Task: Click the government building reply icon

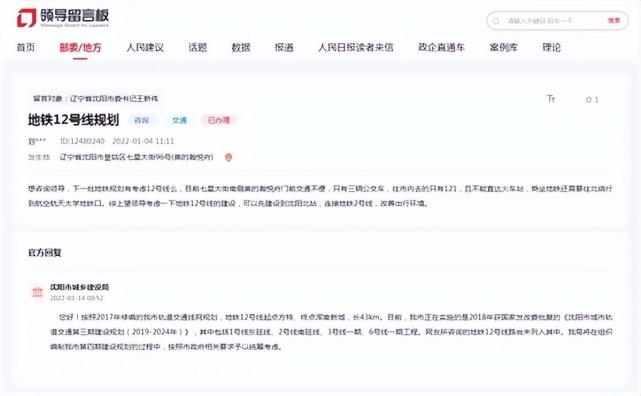Action: (x=38, y=292)
